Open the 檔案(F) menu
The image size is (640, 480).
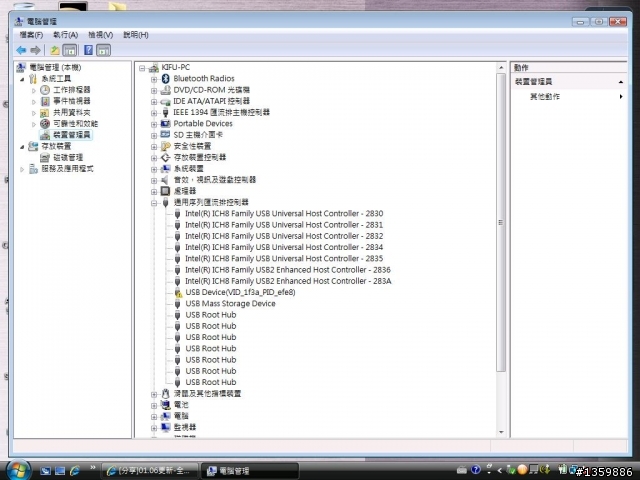pos(31,35)
